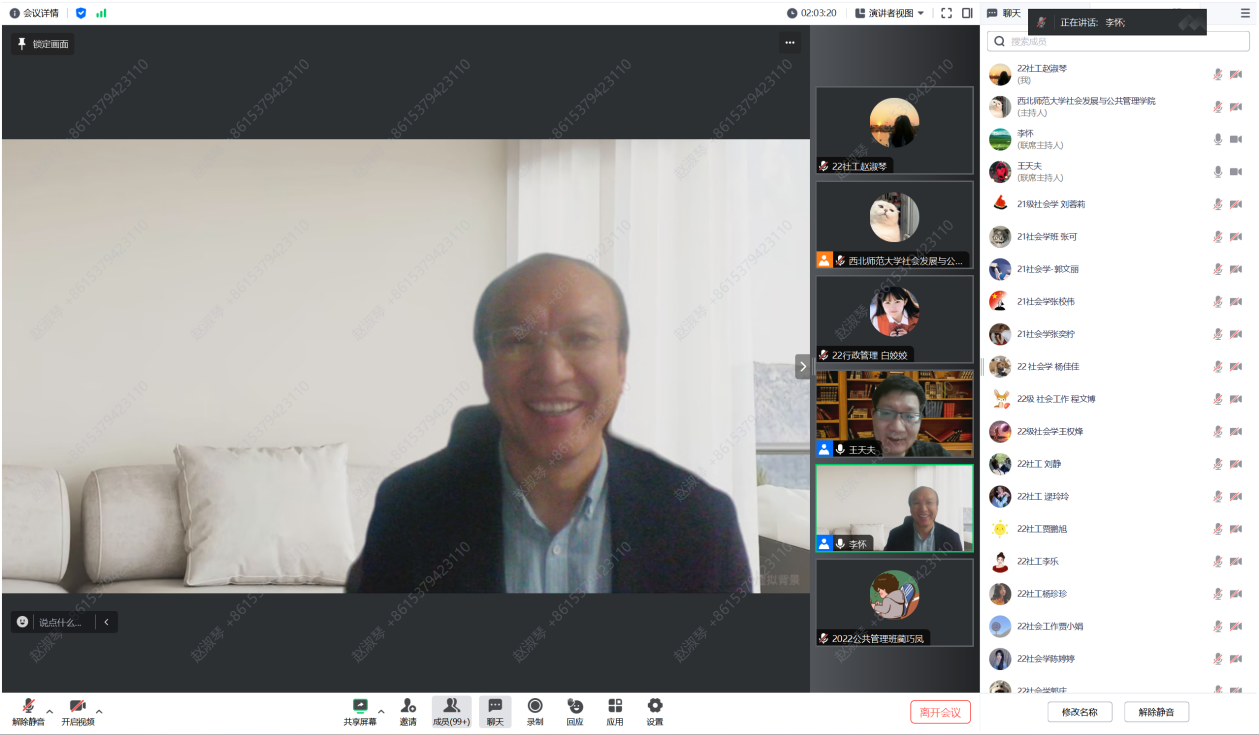Click the Share Screen (共享屏幕) icon
This screenshot has width=1259, height=735.
click(x=360, y=706)
